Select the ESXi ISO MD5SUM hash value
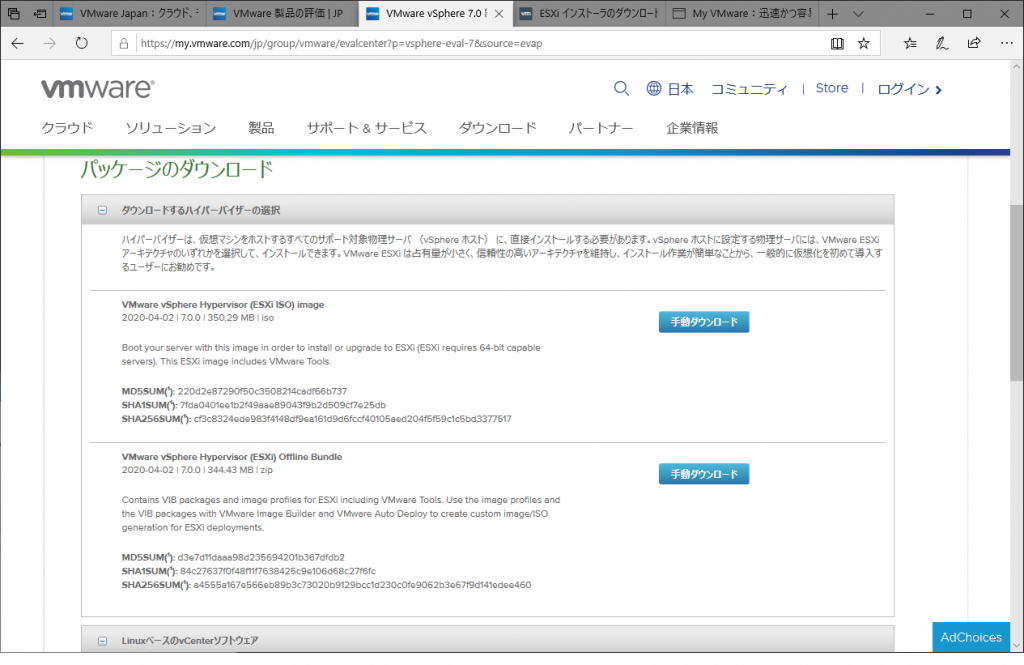 pyautogui.click(x=263, y=391)
